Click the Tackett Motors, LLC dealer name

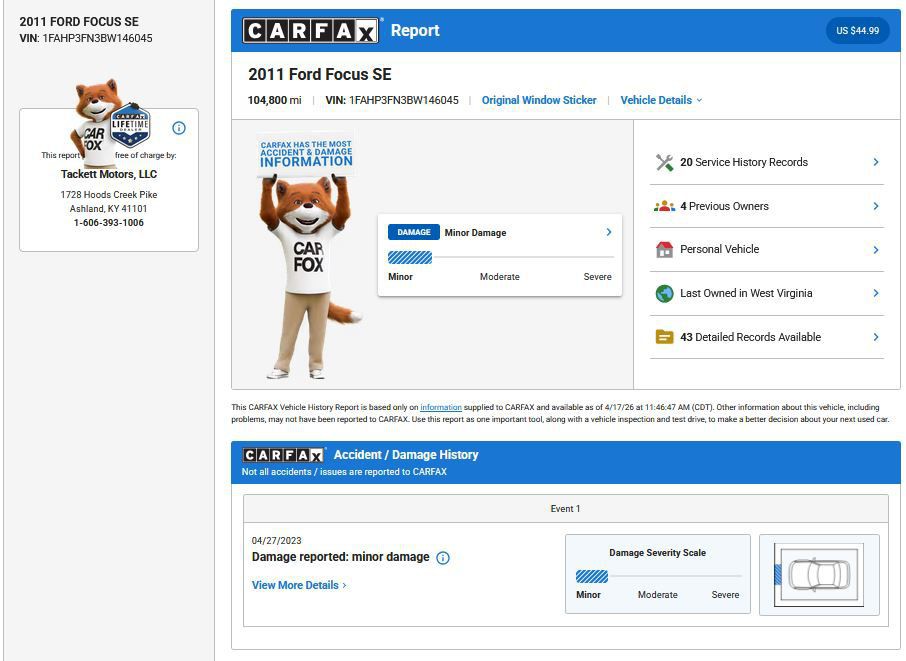coord(109,174)
